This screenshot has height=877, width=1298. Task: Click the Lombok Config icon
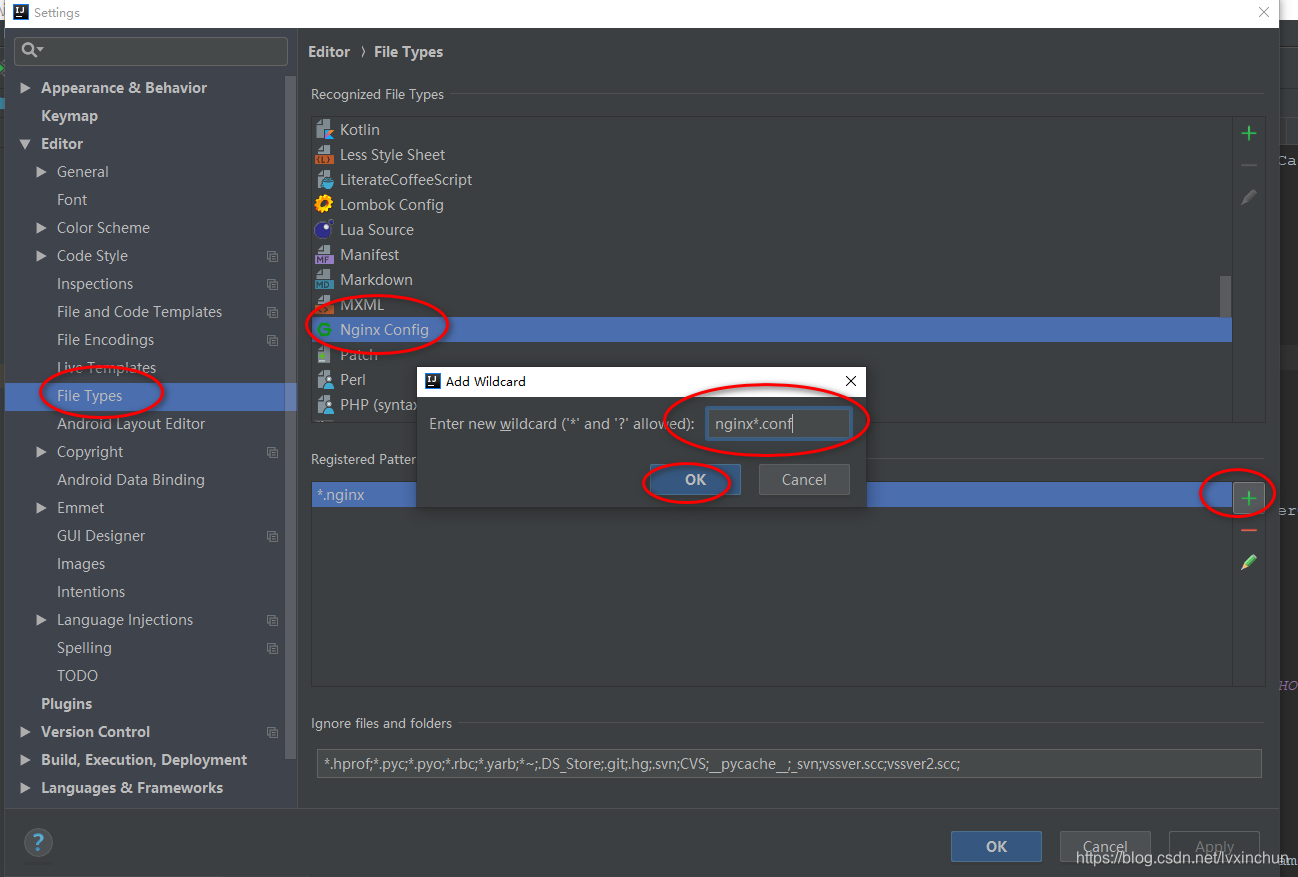(x=324, y=205)
